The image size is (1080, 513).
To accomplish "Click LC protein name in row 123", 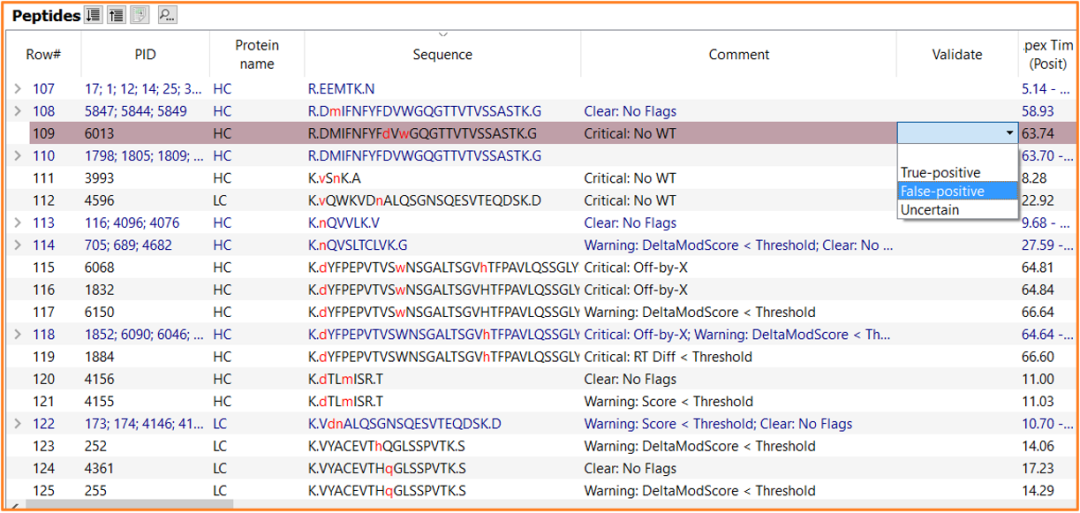I will 220,447.
